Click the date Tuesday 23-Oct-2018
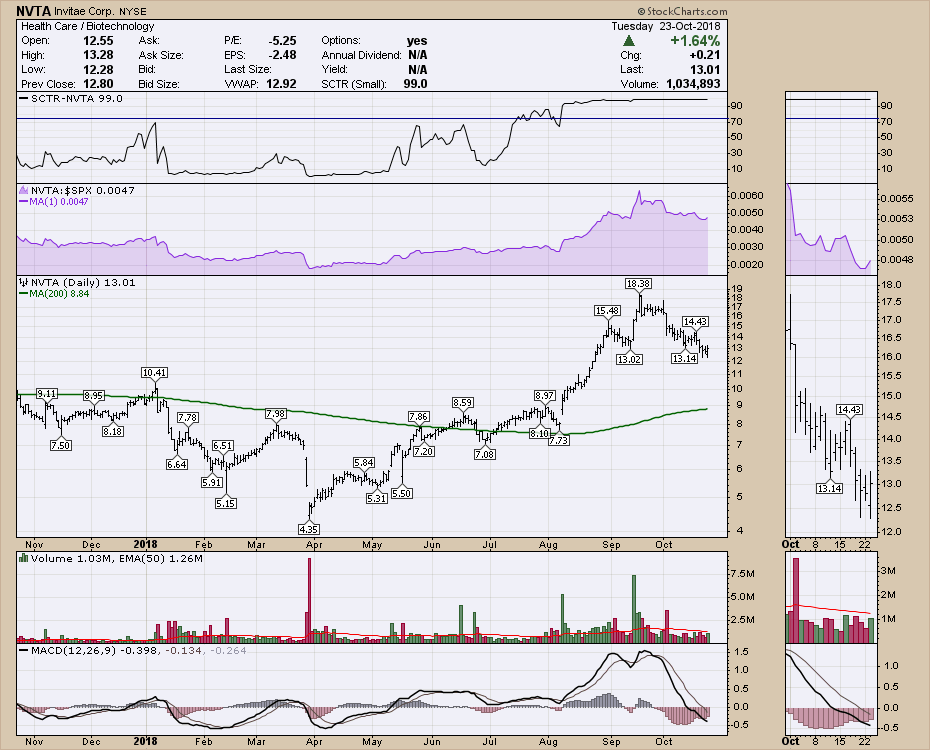Image resolution: width=930 pixels, height=750 pixels. coord(666,26)
